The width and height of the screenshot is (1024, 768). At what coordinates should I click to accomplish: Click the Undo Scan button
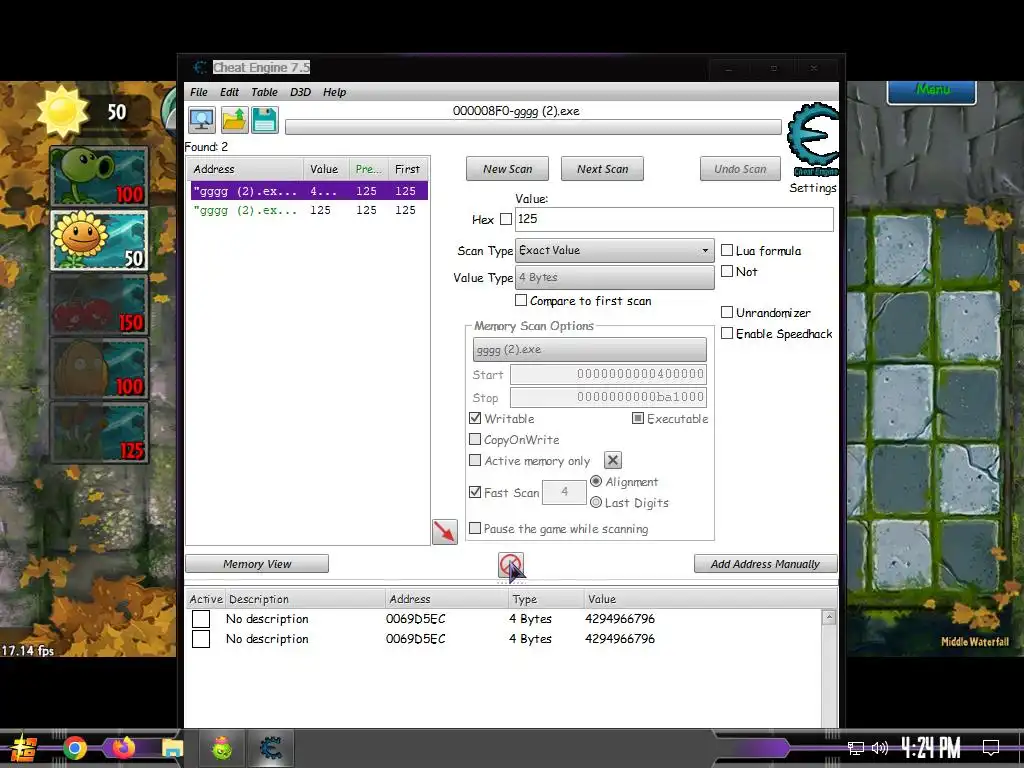[740, 168]
